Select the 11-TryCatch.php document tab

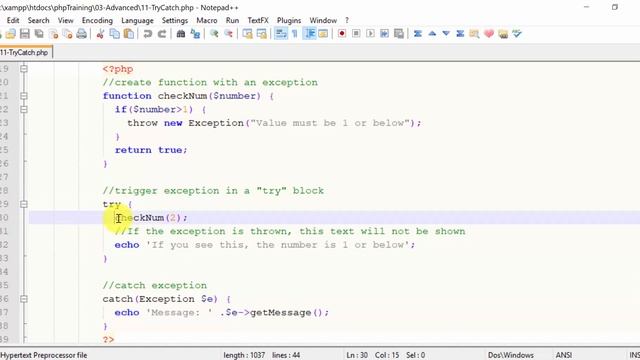click(x=24, y=52)
